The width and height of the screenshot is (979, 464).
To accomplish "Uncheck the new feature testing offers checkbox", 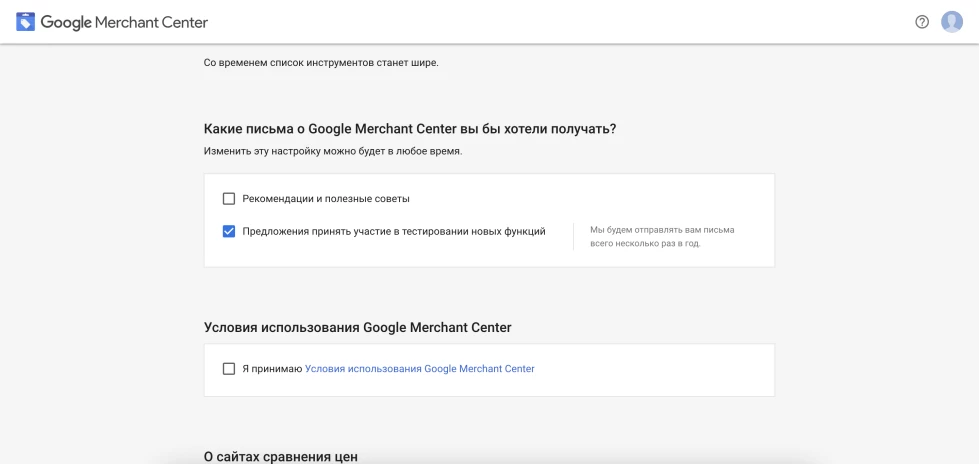I will click(x=229, y=232).
